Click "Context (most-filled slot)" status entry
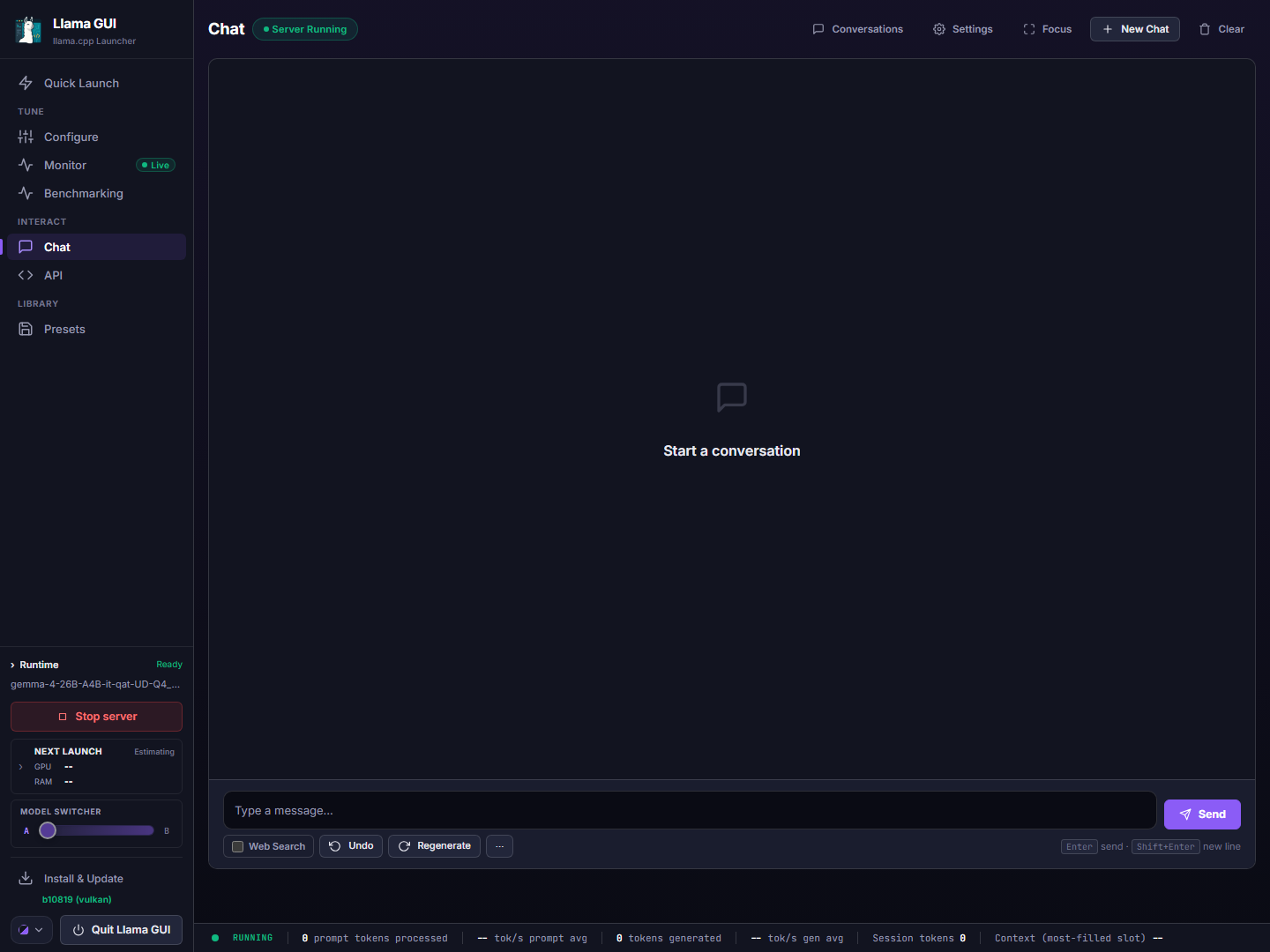 [x=1079, y=938]
